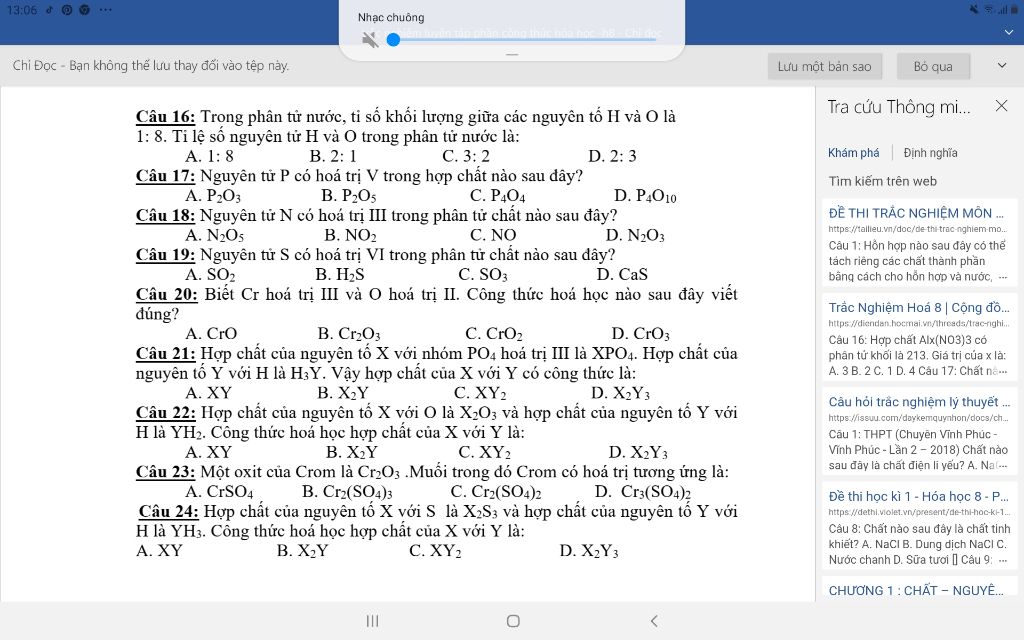Open the TikTok notification icon in status bar

tap(50, 10)
